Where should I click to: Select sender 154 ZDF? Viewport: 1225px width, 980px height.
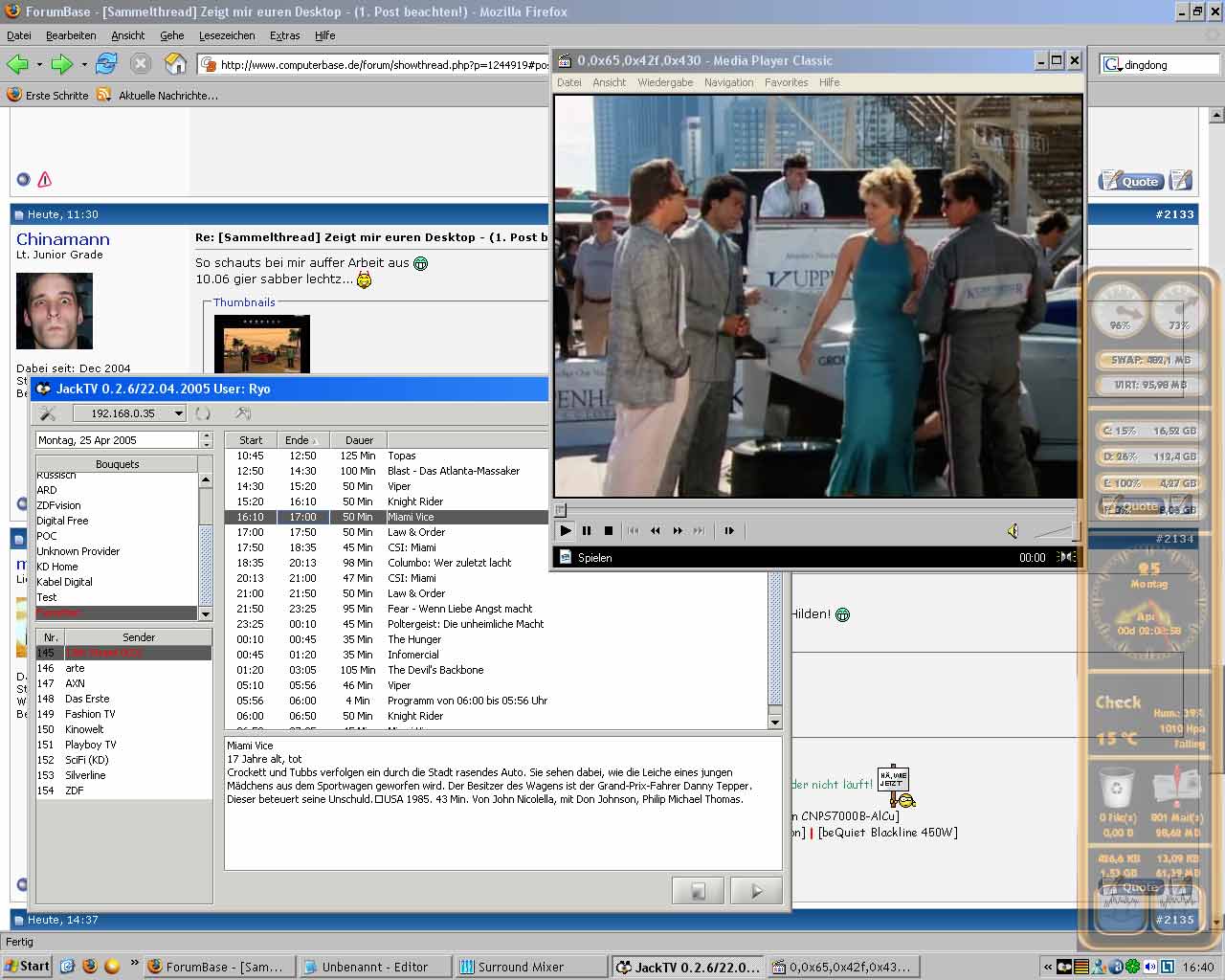pyautogui.click(x=123, y=791)
